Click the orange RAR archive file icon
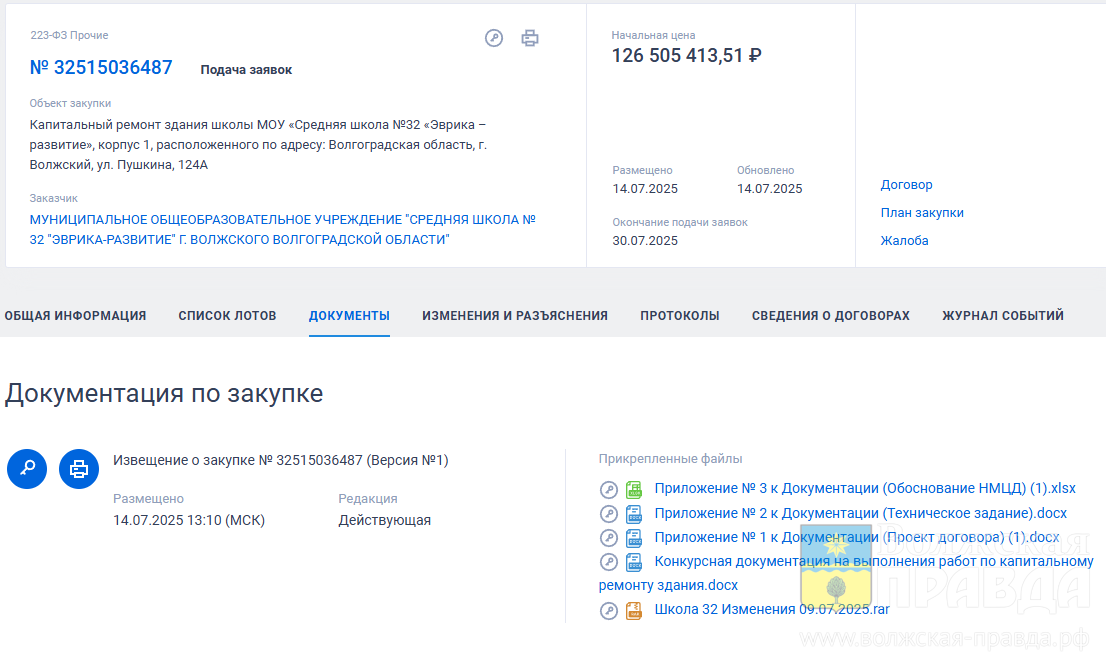 coord(633,610)
